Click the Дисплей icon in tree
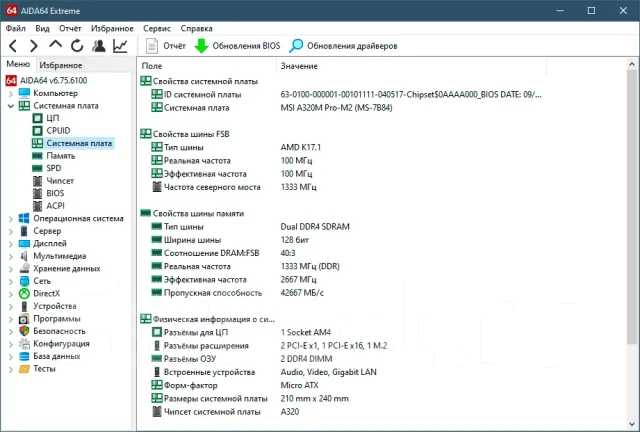Viewport: 640px width, 432px height. (24, 244)
